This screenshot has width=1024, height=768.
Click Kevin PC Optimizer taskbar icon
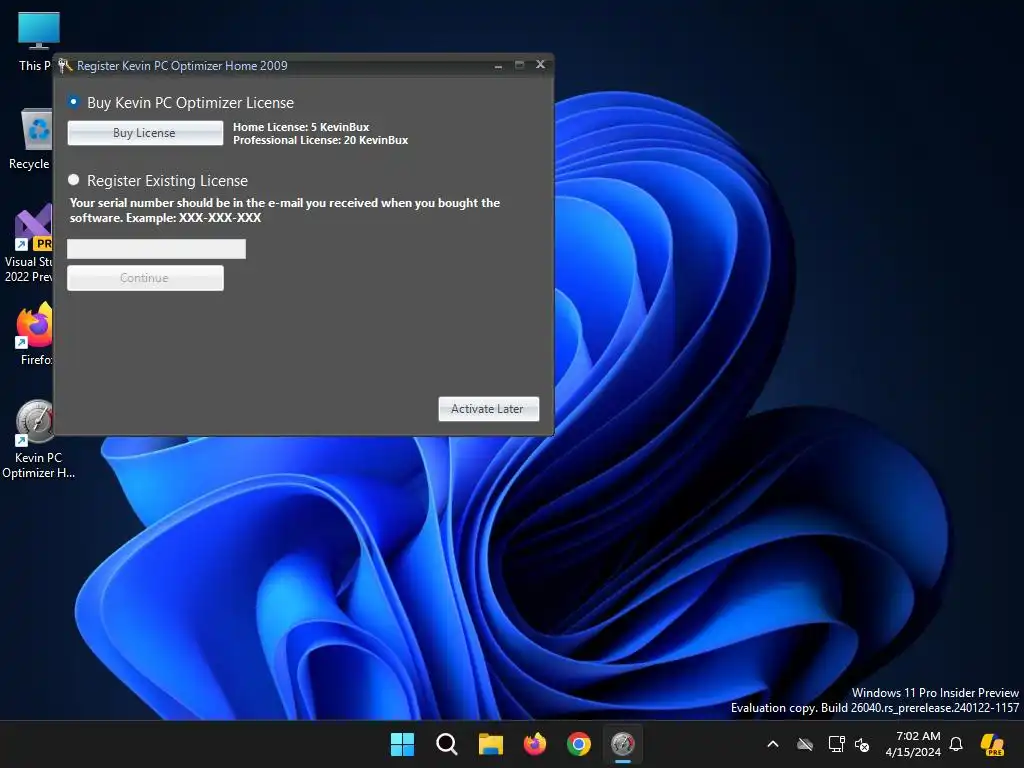pyautogui.click(x=623, y=744)
